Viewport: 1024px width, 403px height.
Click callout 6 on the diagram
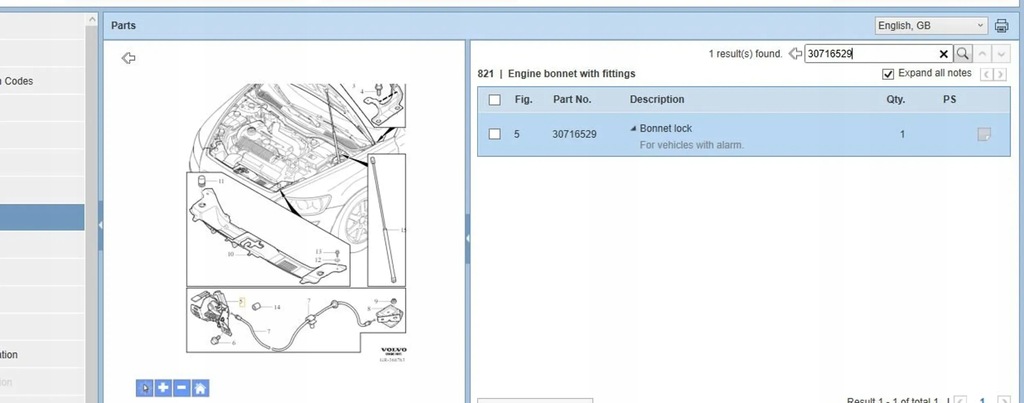click(234, 342)
